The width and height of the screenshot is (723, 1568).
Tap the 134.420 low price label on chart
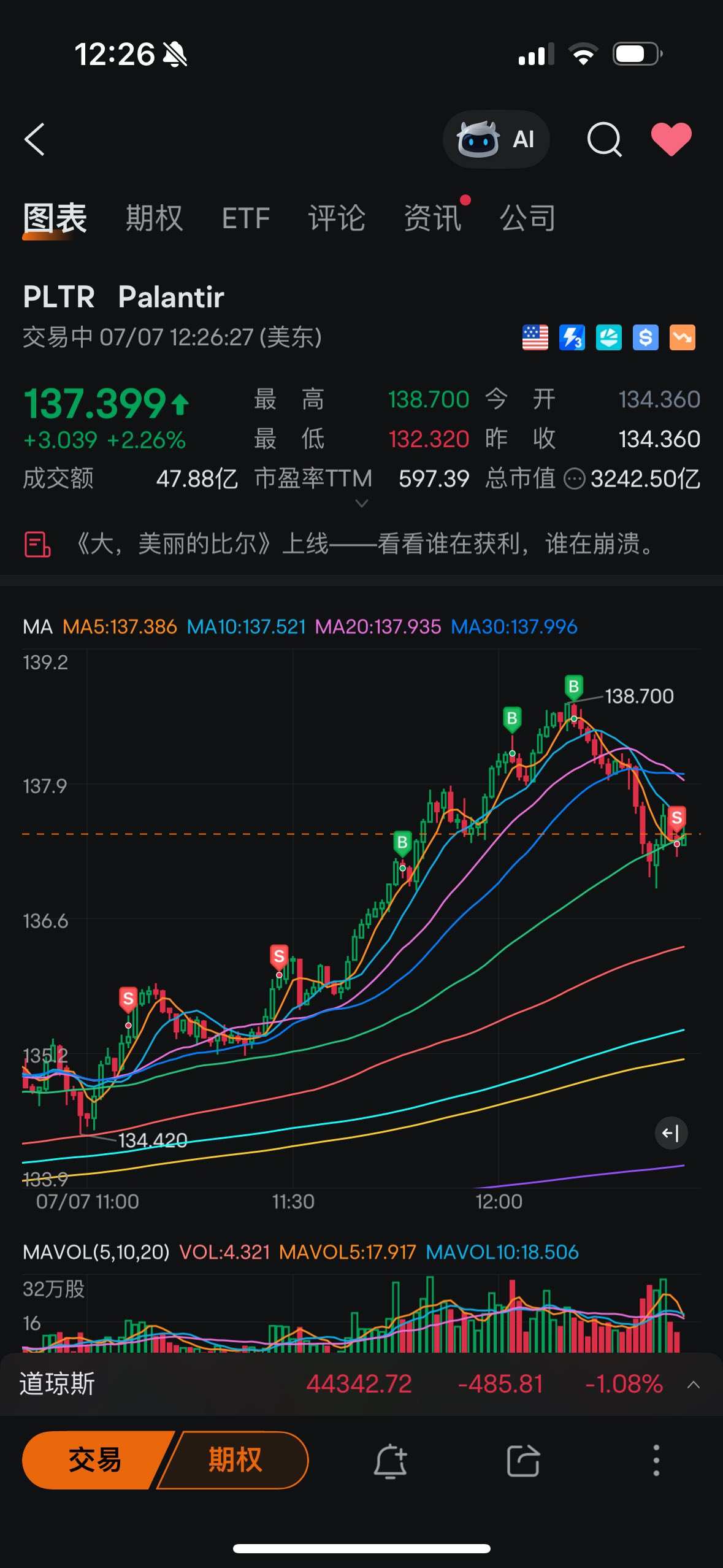coord(153,1140)
